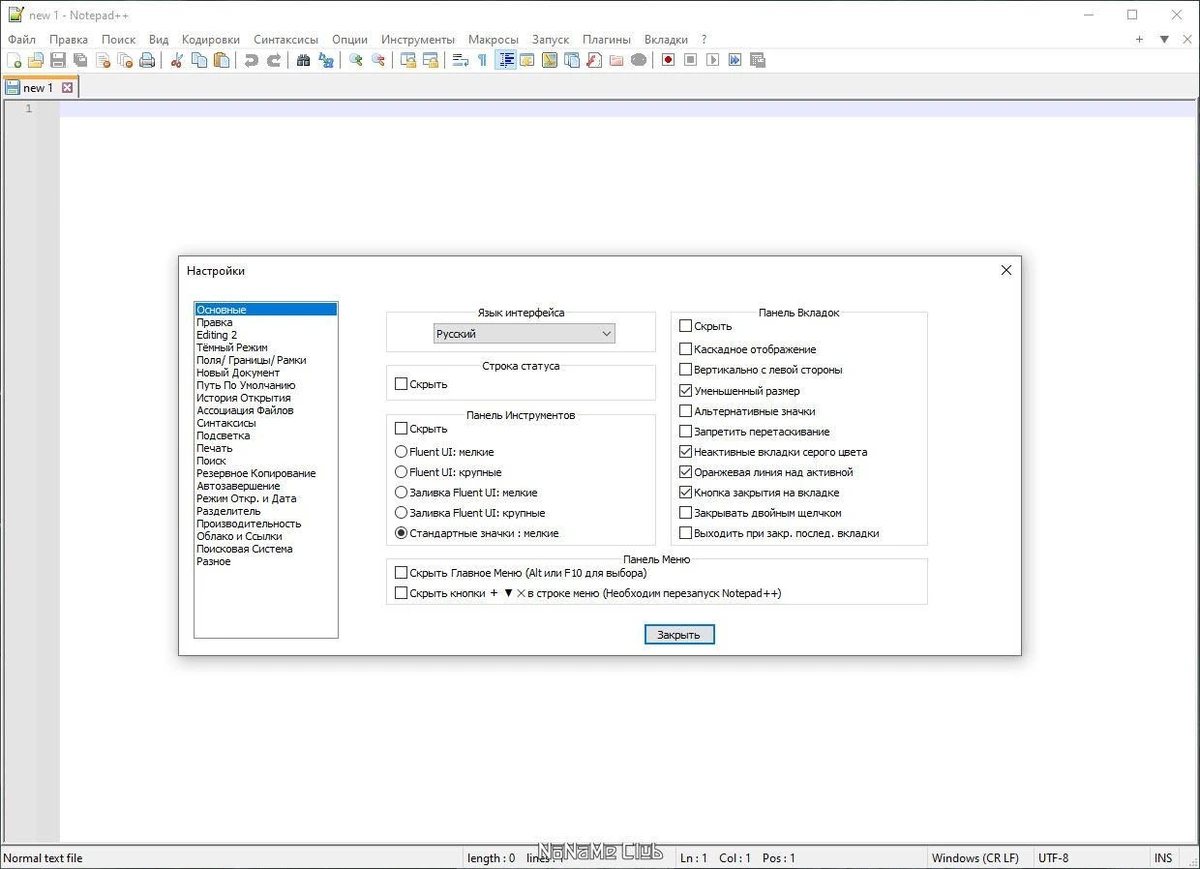Open the Document Map toolbar icon

click(549, 60)
